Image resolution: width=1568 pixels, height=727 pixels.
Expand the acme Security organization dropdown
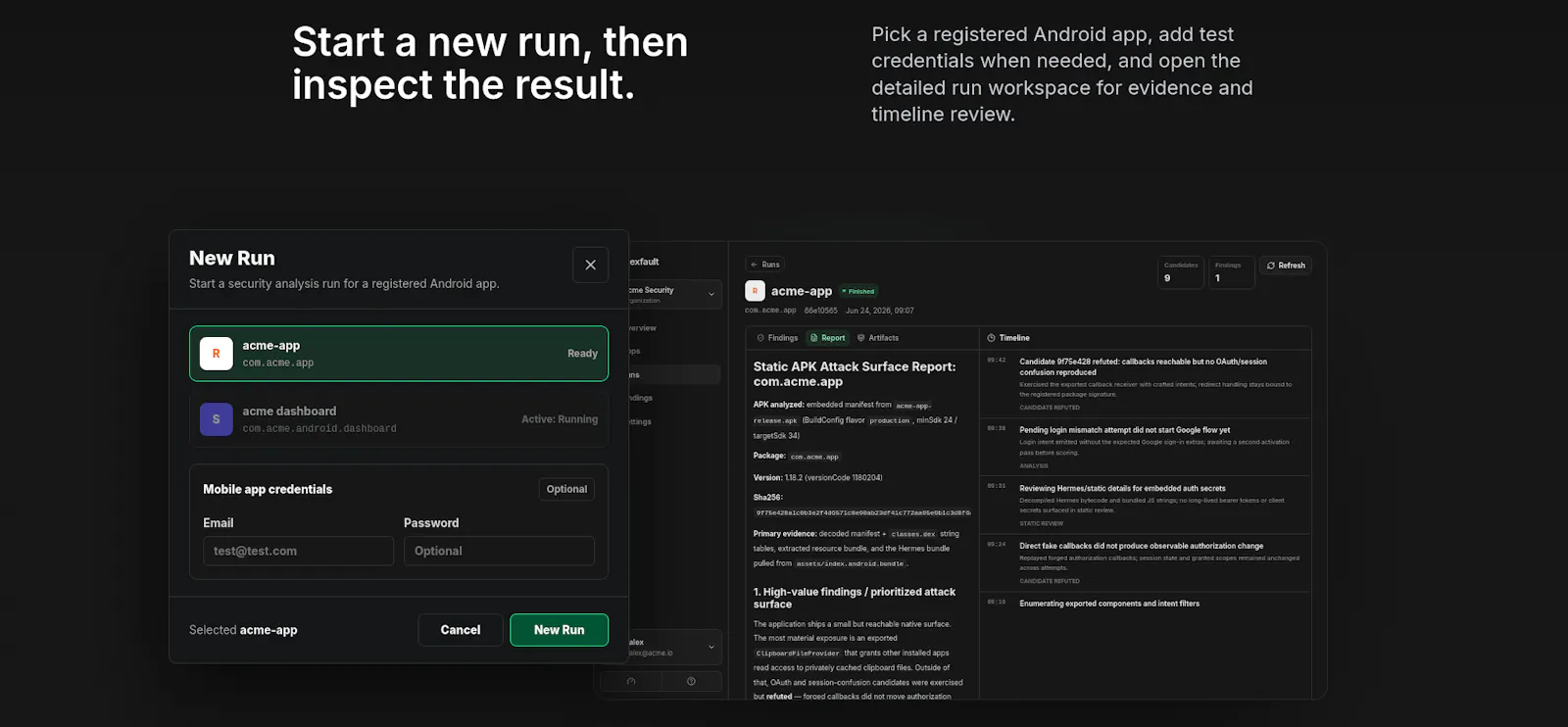point(674,295)
